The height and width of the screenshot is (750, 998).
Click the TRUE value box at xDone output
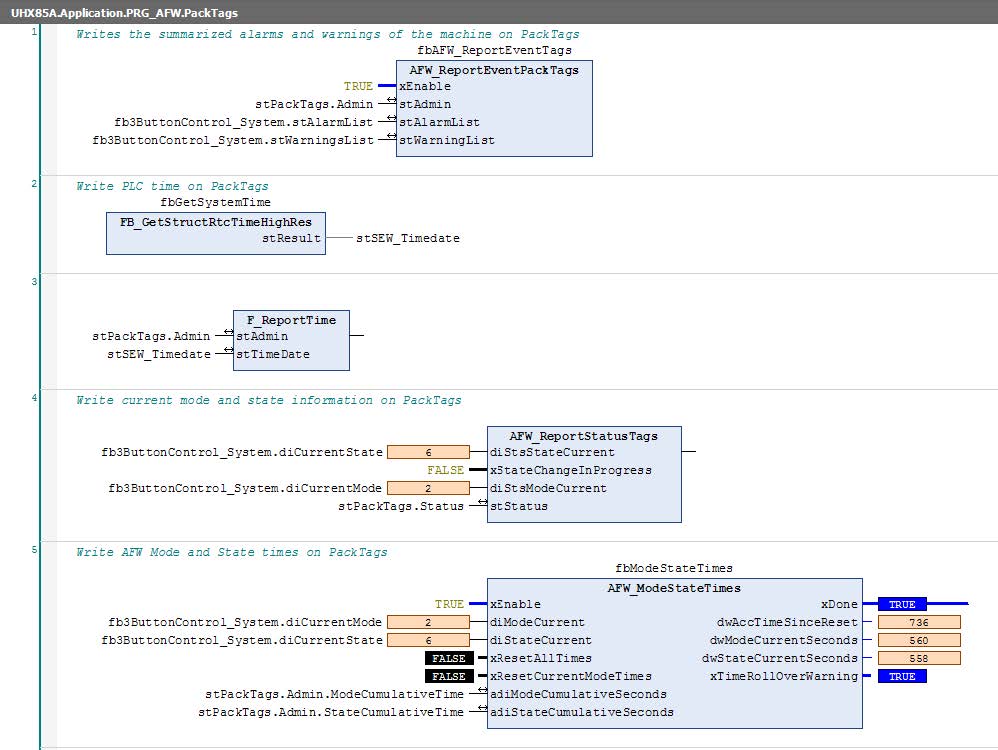point(902,604)
